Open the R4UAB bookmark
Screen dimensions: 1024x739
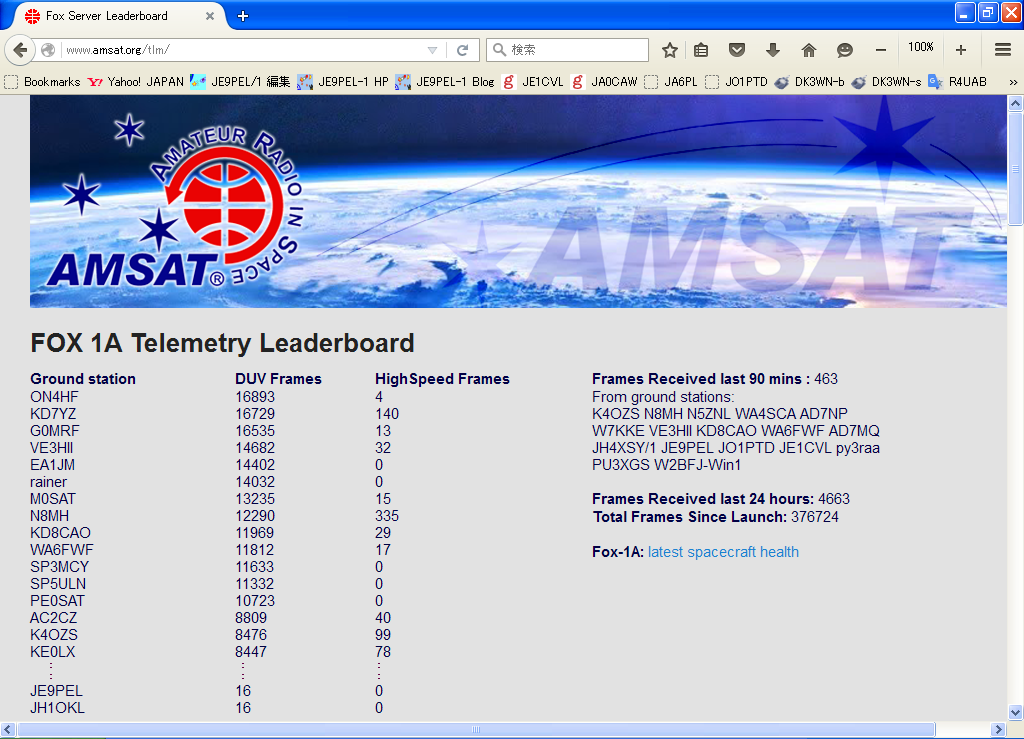957,82
